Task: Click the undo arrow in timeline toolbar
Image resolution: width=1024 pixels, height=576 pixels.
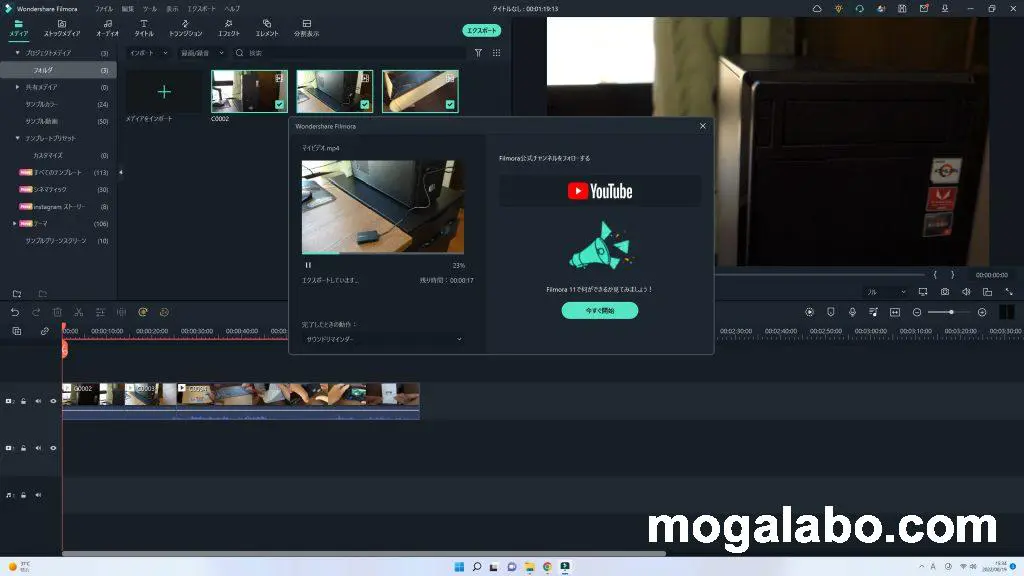Action: [x=14, y=312]
